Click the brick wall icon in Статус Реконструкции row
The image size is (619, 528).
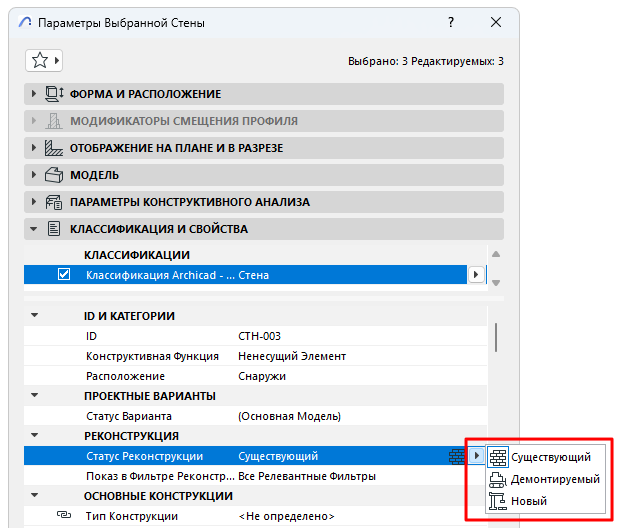pos(457,456)
